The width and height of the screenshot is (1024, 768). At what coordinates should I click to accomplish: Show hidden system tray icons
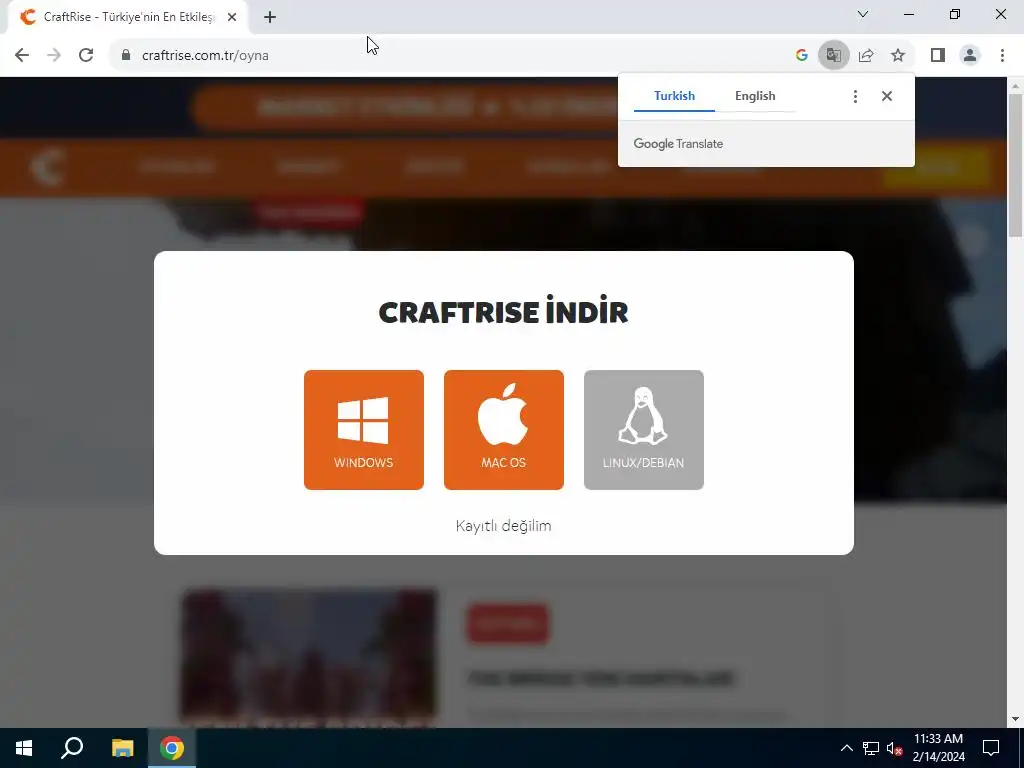[x=846, y=748]
